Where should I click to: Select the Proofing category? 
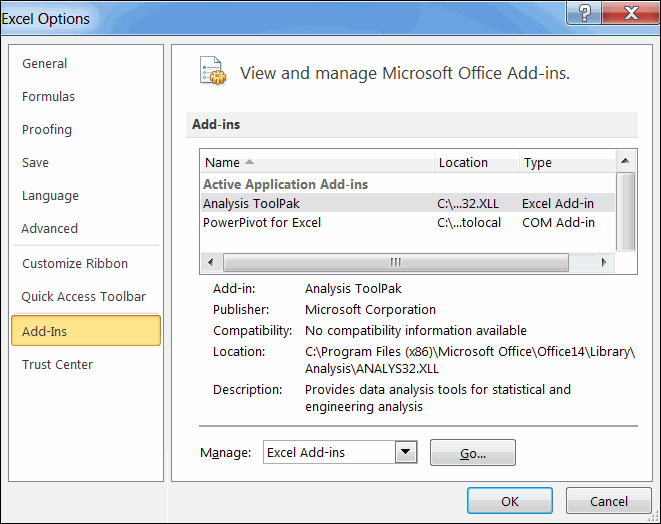click(47, 130)
